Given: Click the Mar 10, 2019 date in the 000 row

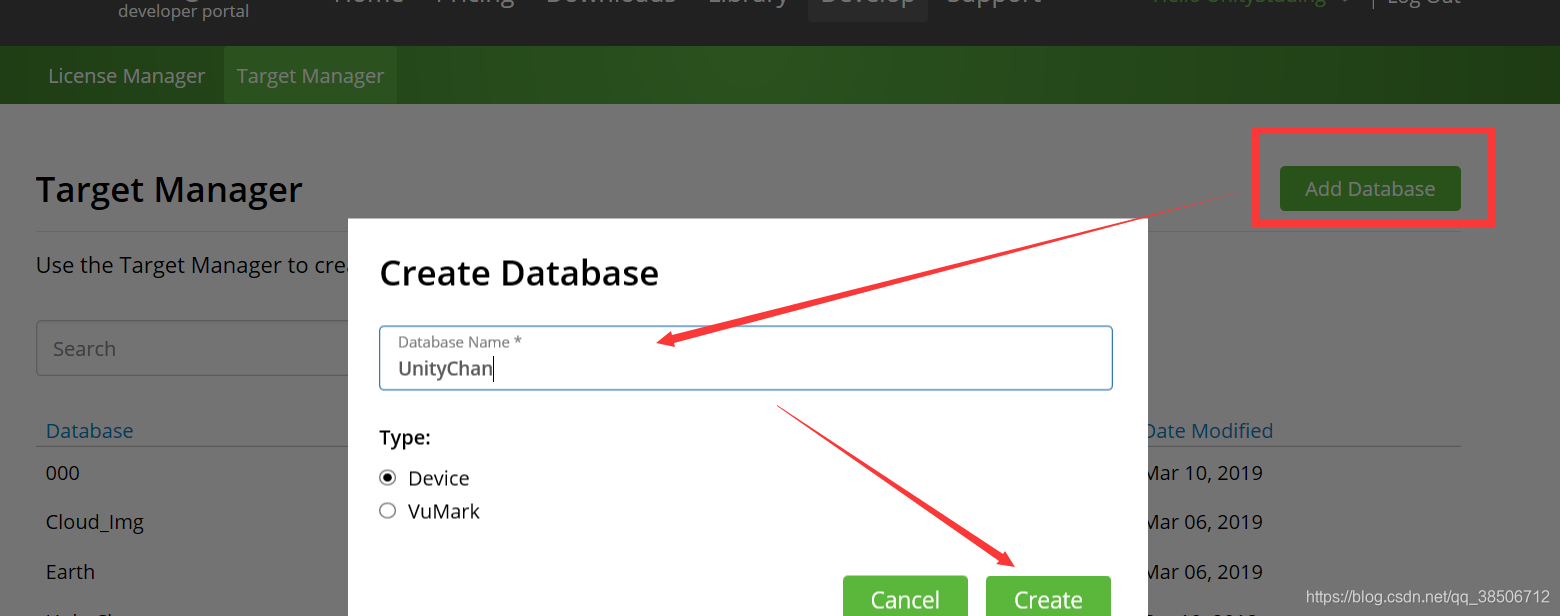Looking at the screenshot, I should [x=1204, y=473].
